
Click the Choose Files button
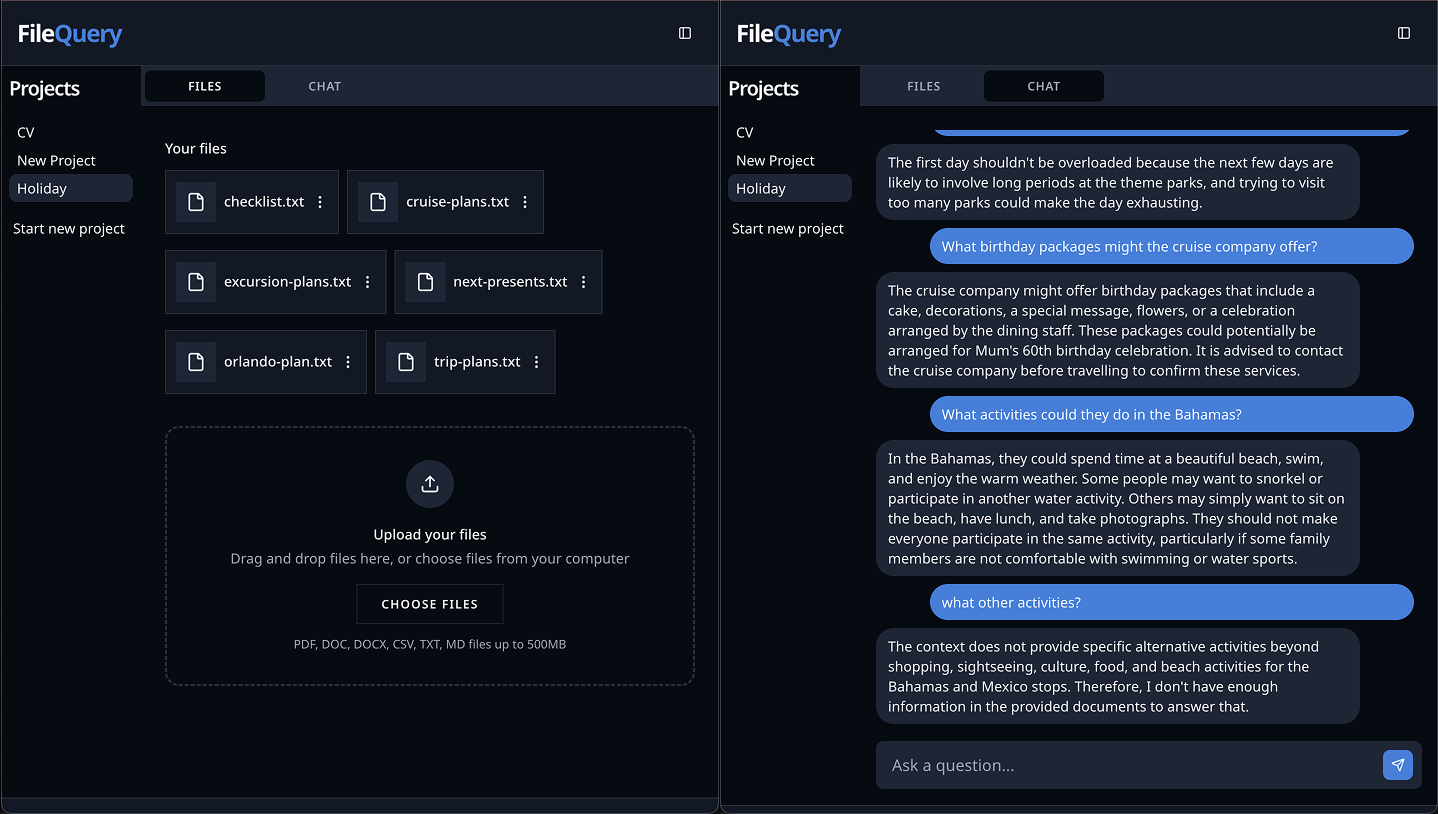430,604
